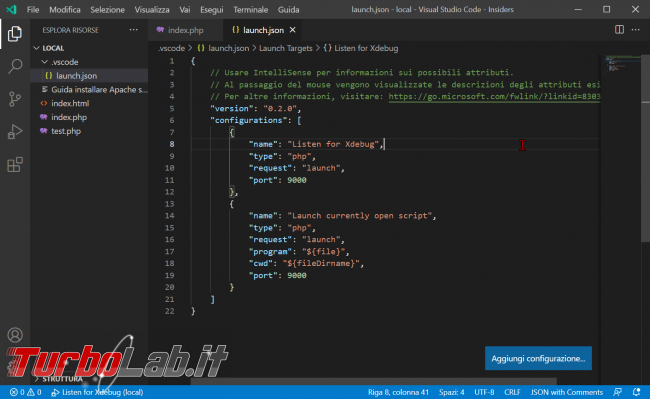
Task: Open errors and warnings indicator
Action: click(25, 392)
